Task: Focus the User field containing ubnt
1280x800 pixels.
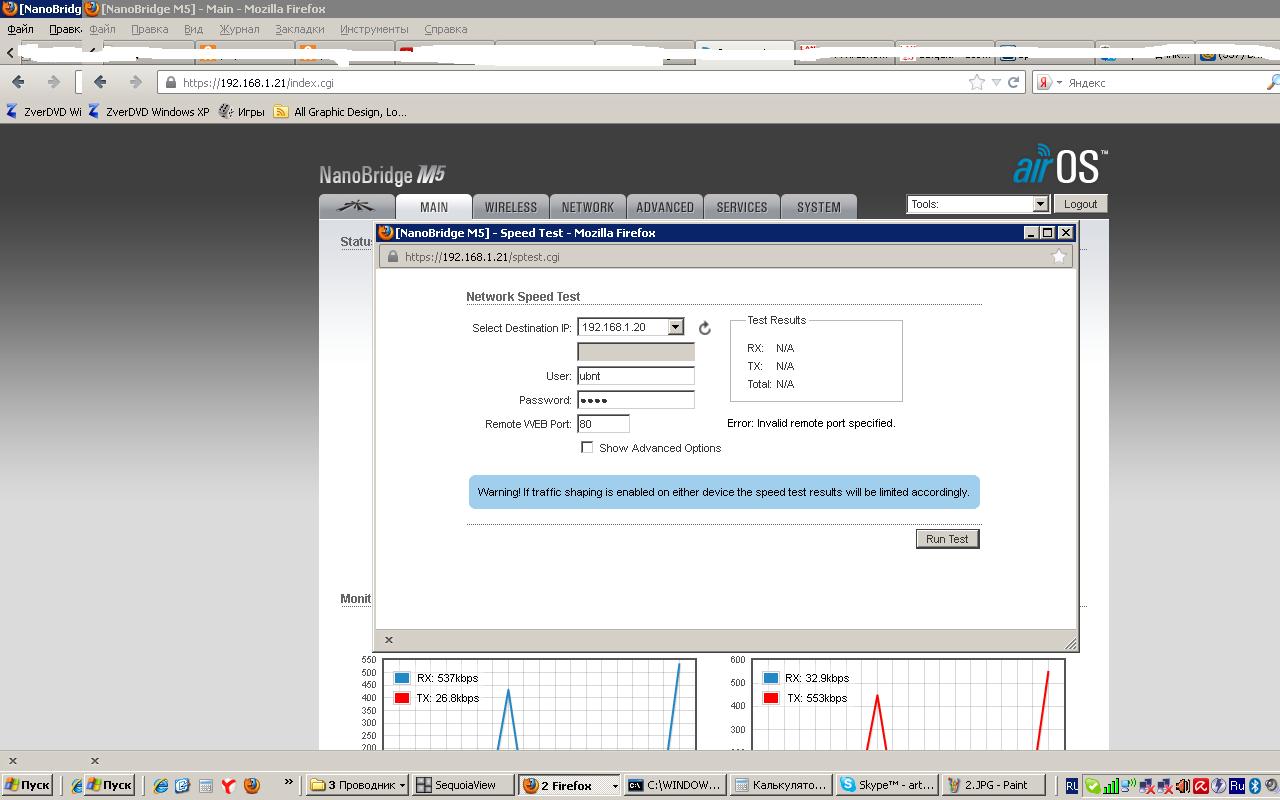Action: pos(636,376)
